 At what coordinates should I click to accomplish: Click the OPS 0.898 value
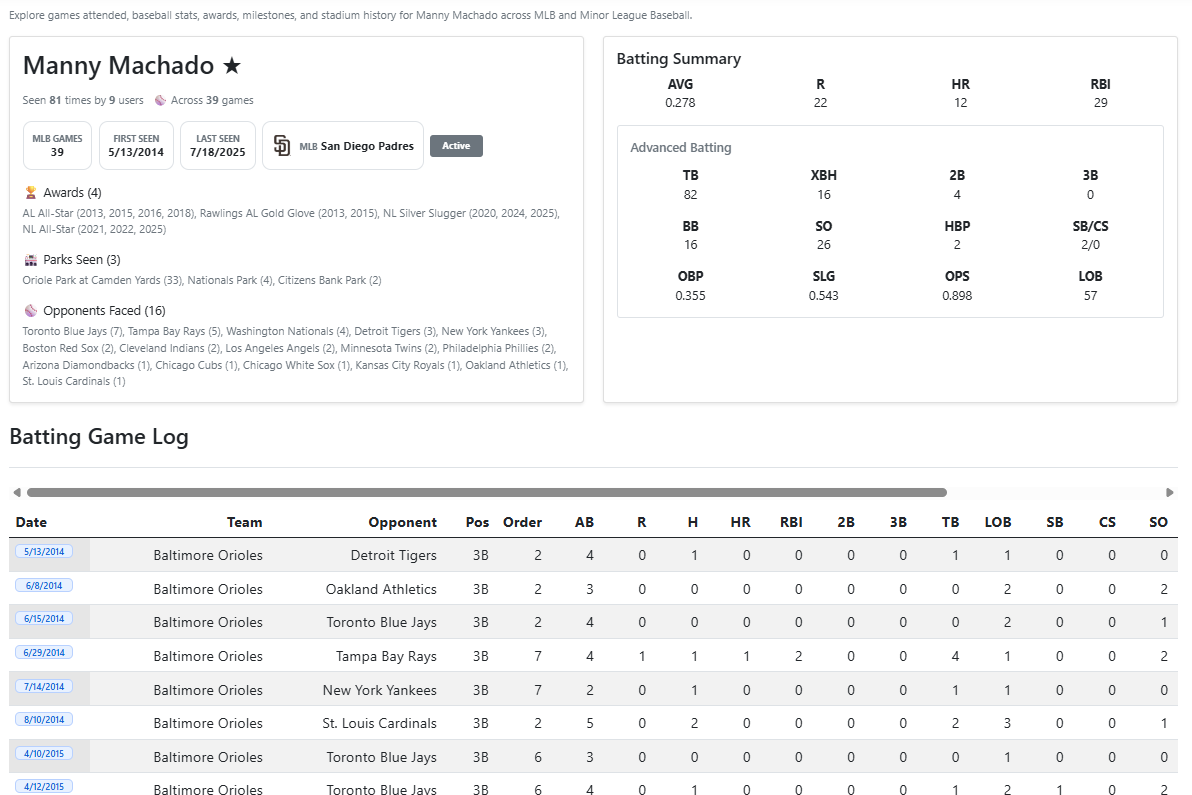pyautogui.click(x=956, y=296)
